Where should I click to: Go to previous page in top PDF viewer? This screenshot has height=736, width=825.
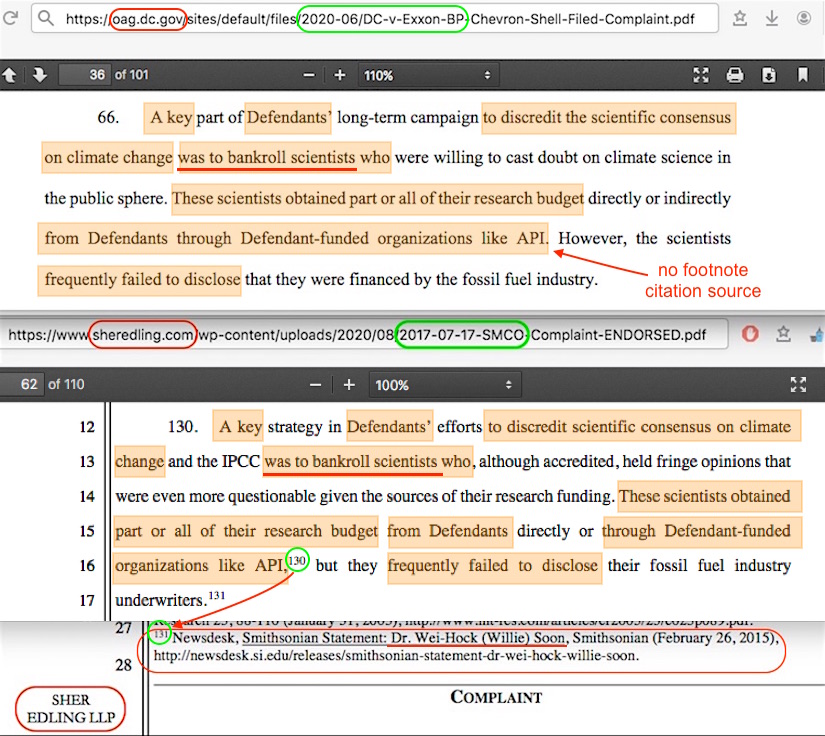tap(11, 75)
